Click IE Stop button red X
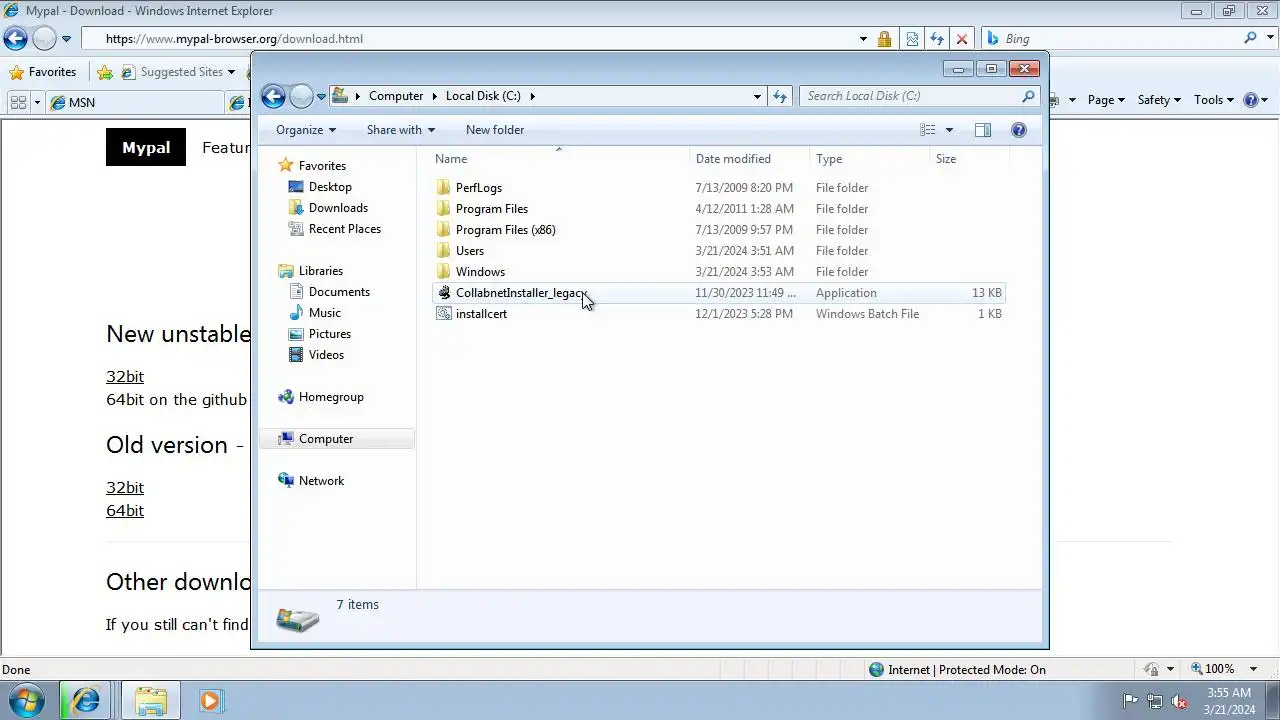Viewport: 1280px width, 720px height. coord(962,39)
